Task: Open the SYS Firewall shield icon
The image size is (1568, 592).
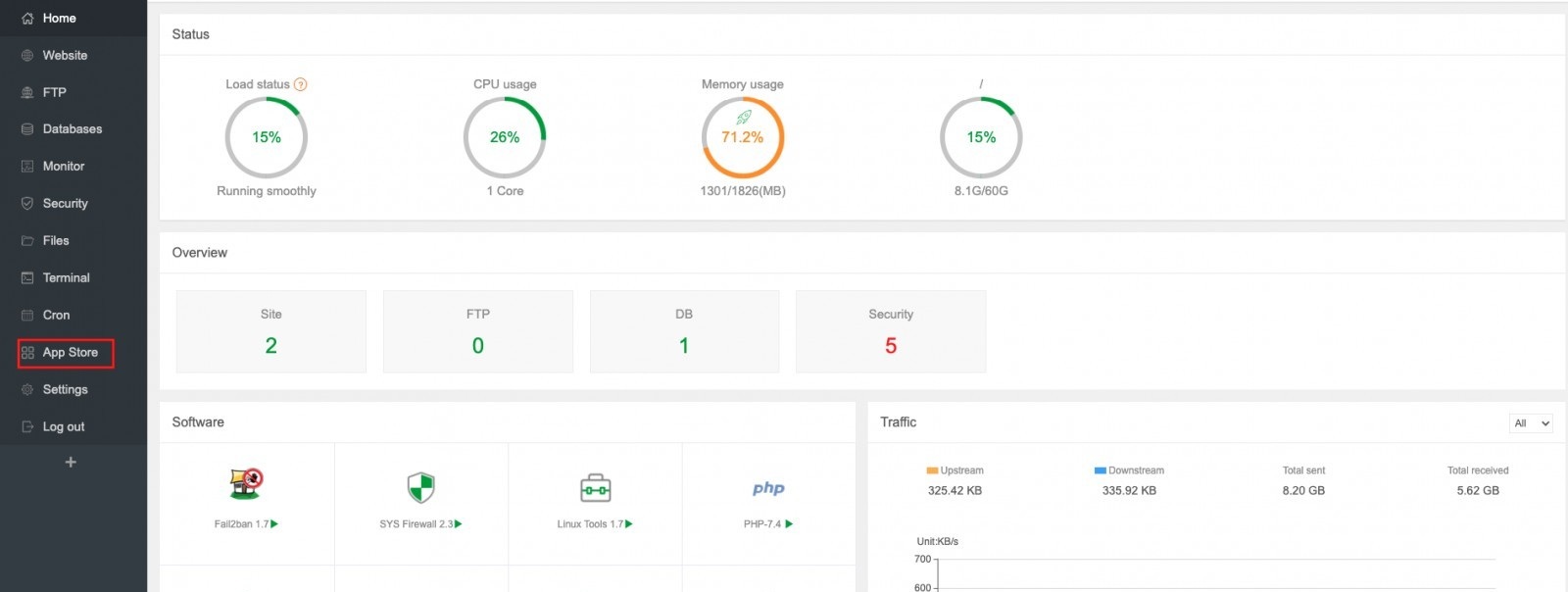Action: pos(420,487)
